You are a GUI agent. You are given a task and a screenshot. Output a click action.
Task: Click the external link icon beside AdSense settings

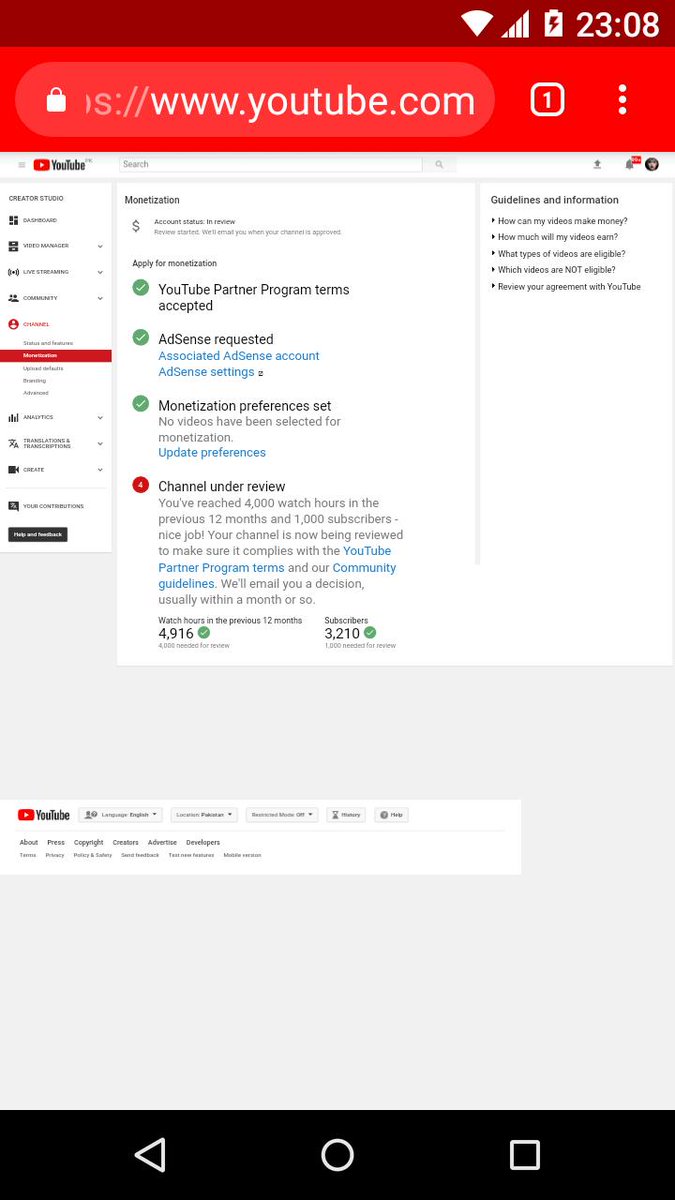point(261,373)
